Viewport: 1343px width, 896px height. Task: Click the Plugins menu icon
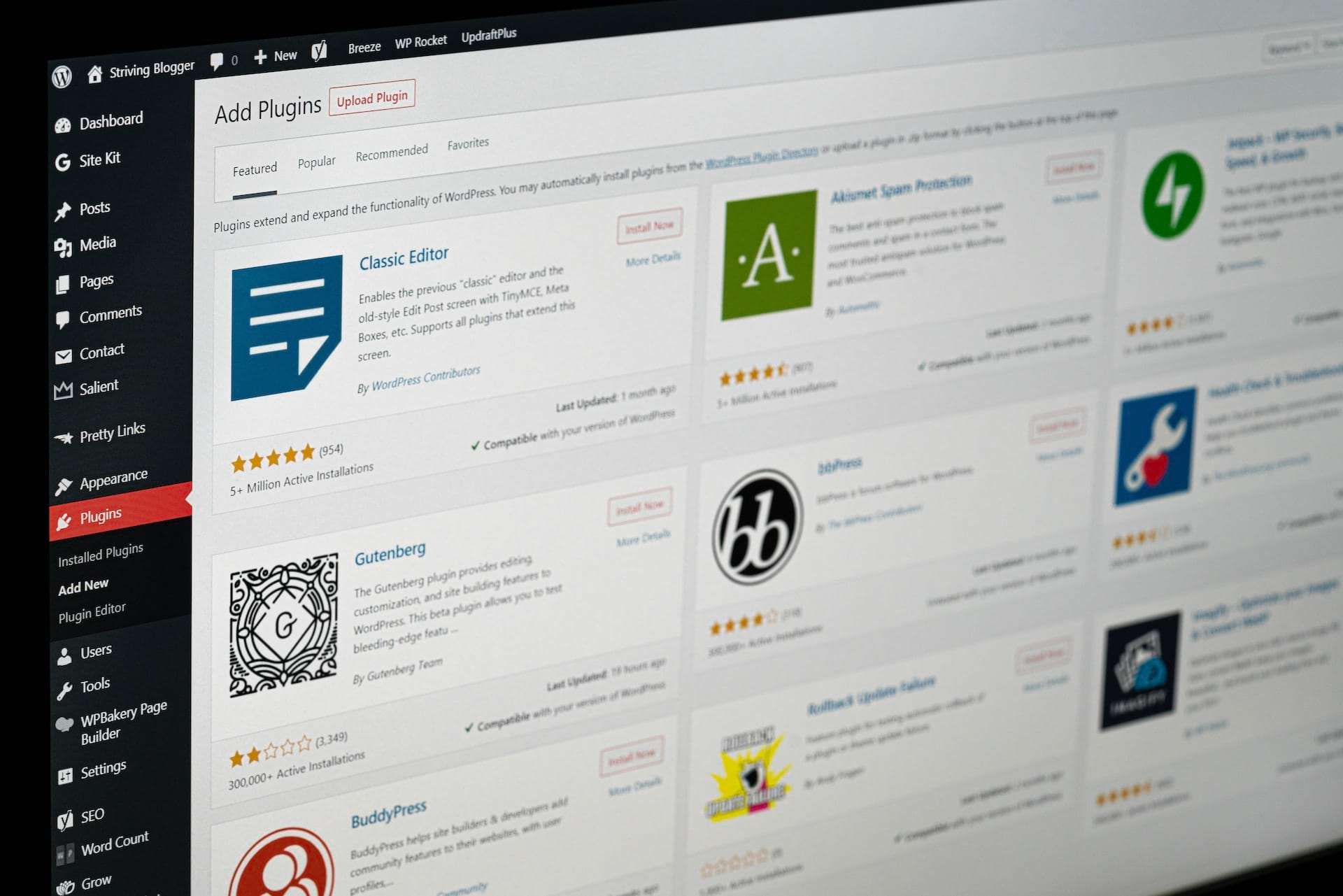point(63,514)
